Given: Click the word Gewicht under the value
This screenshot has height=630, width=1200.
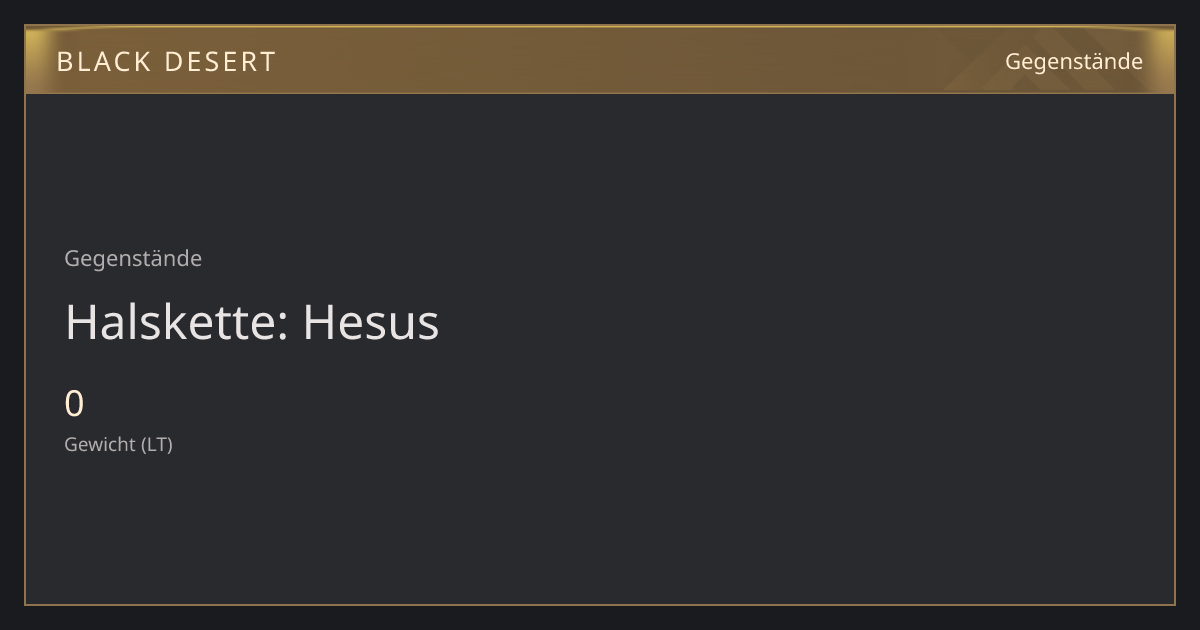Looking at the screenshot, I should [100, 445].
